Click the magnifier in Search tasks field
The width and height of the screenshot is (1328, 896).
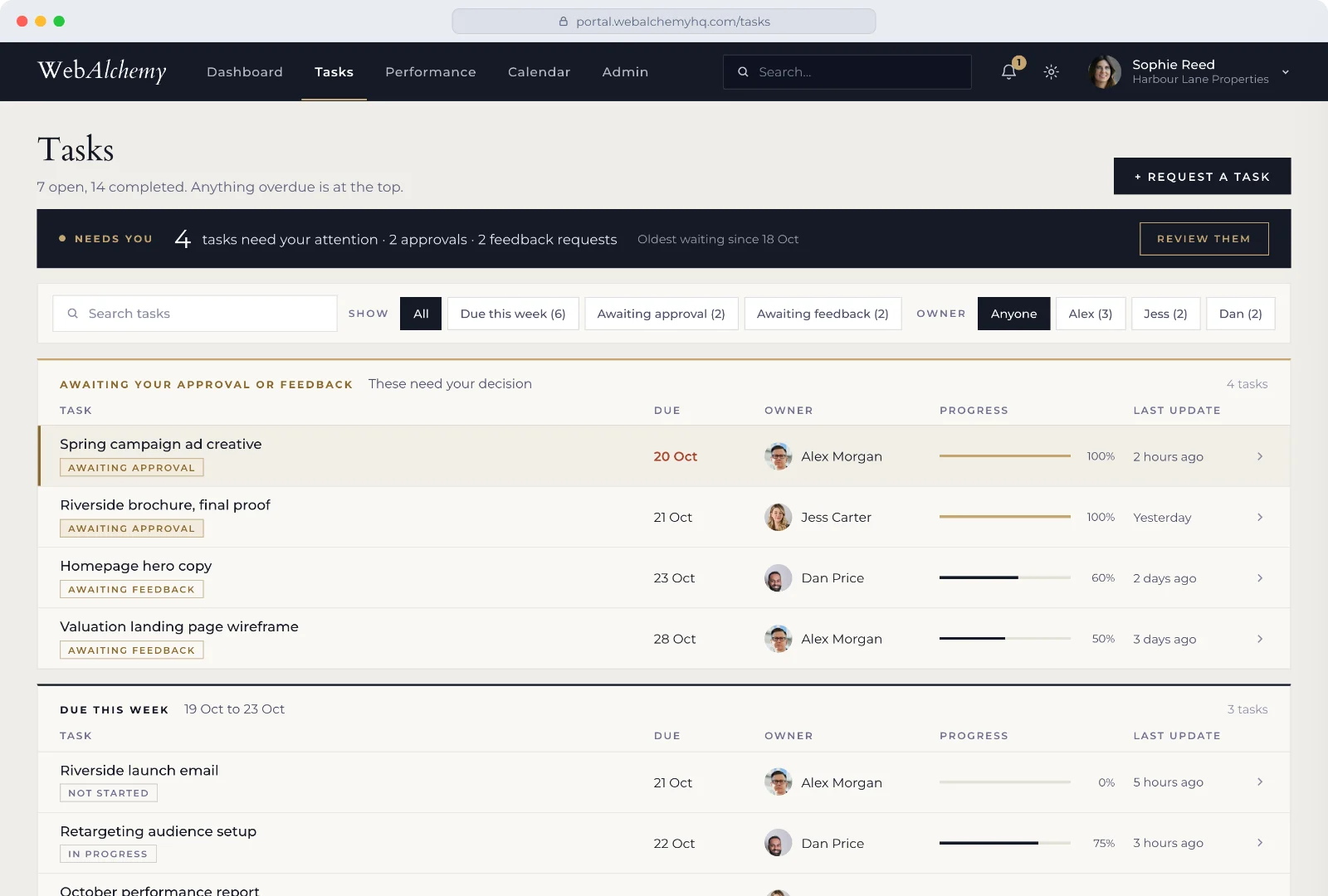click(72, 314)
